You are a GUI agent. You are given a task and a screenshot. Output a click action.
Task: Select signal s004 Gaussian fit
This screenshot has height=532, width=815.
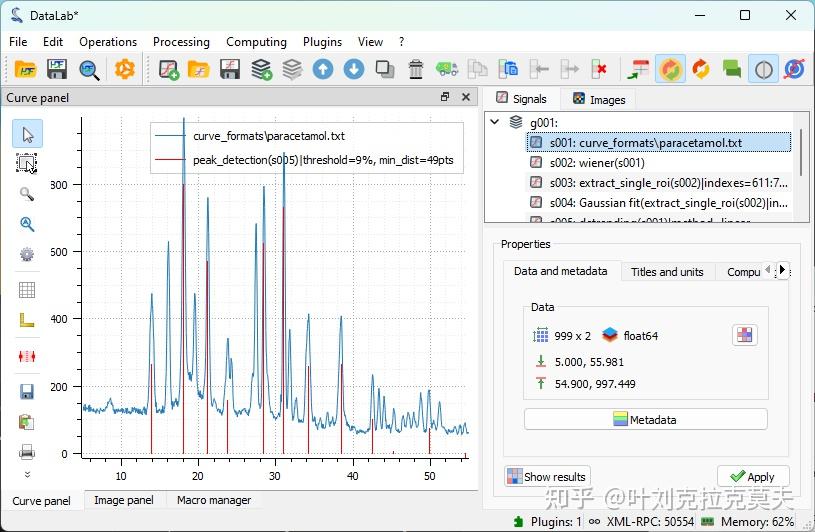[659, 203]
